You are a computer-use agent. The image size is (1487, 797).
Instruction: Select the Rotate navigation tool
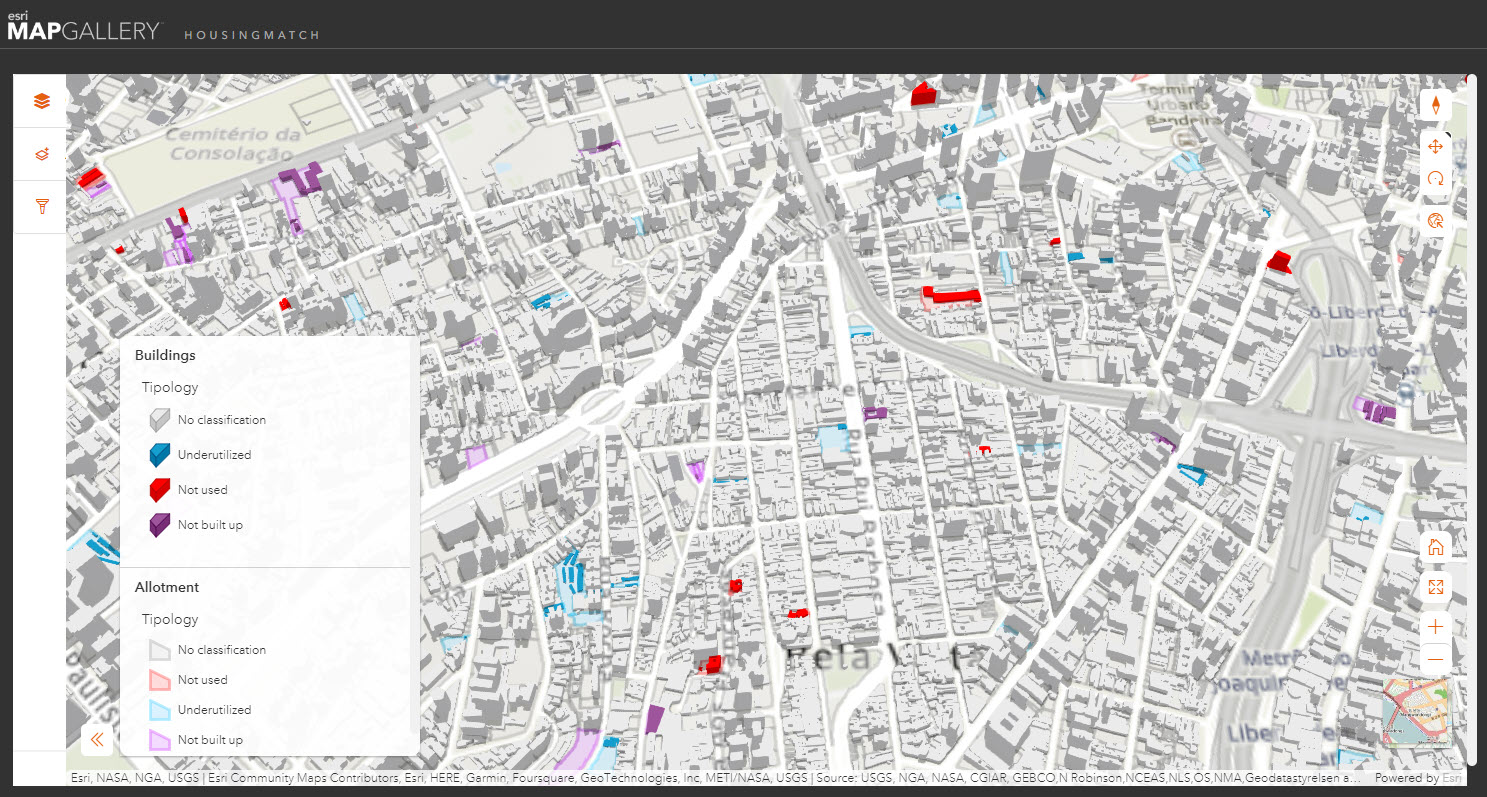[1435, 179]
